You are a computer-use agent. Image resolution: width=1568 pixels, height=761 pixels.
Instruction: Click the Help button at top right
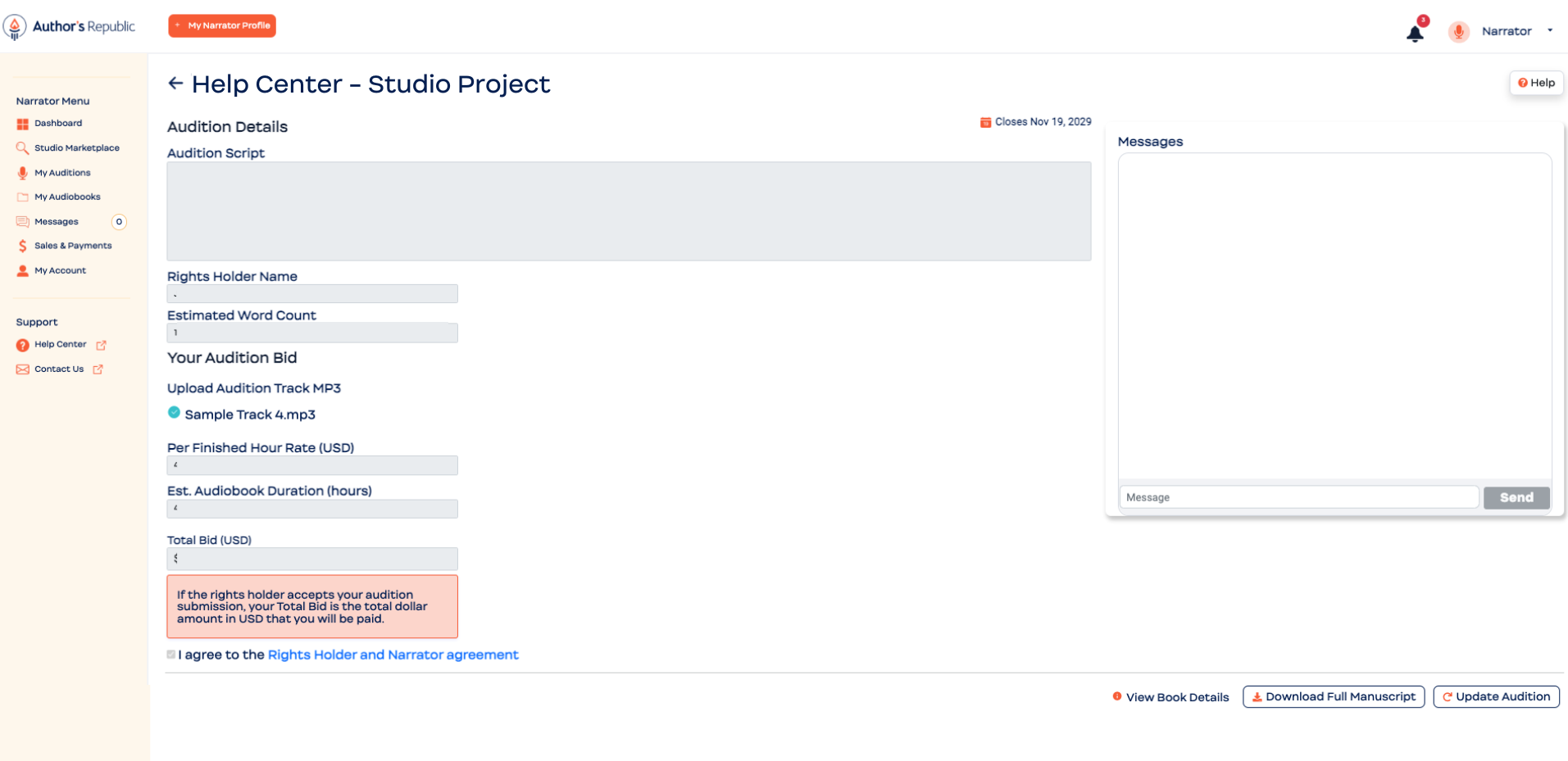point(1536,83)
